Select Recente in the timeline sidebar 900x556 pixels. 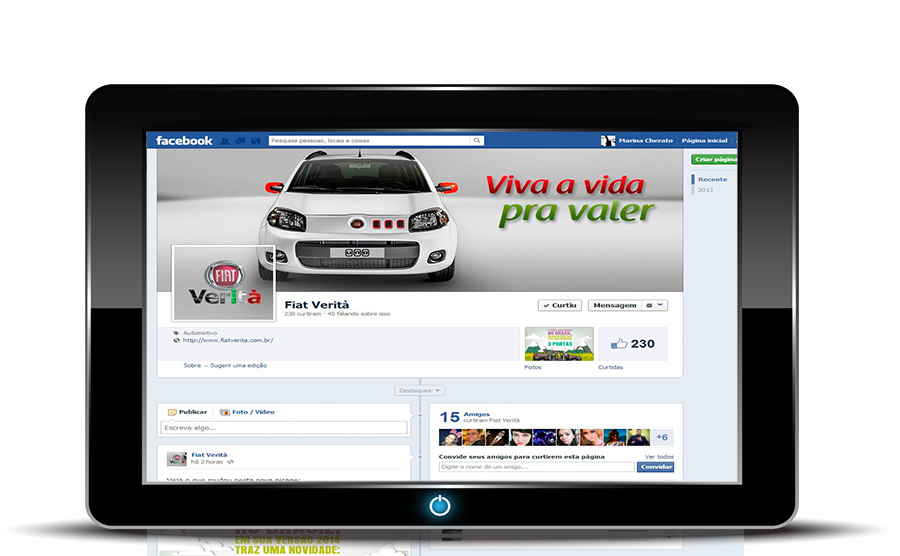click(x=712, y=180)
